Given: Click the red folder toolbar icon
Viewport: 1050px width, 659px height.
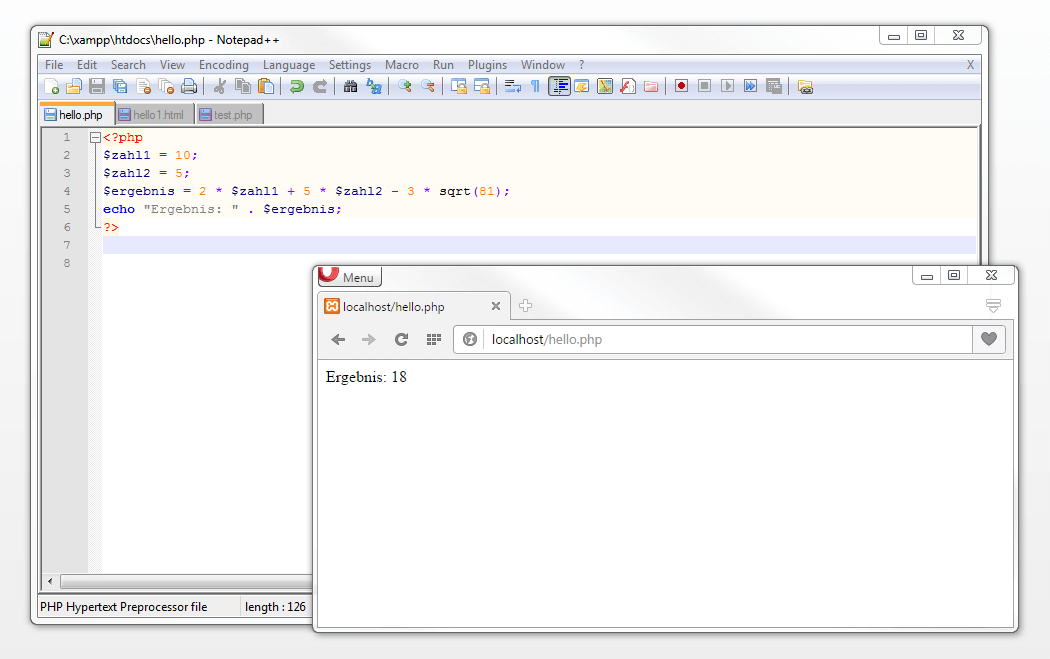Looking at the screenshot, I should (651, 86).
